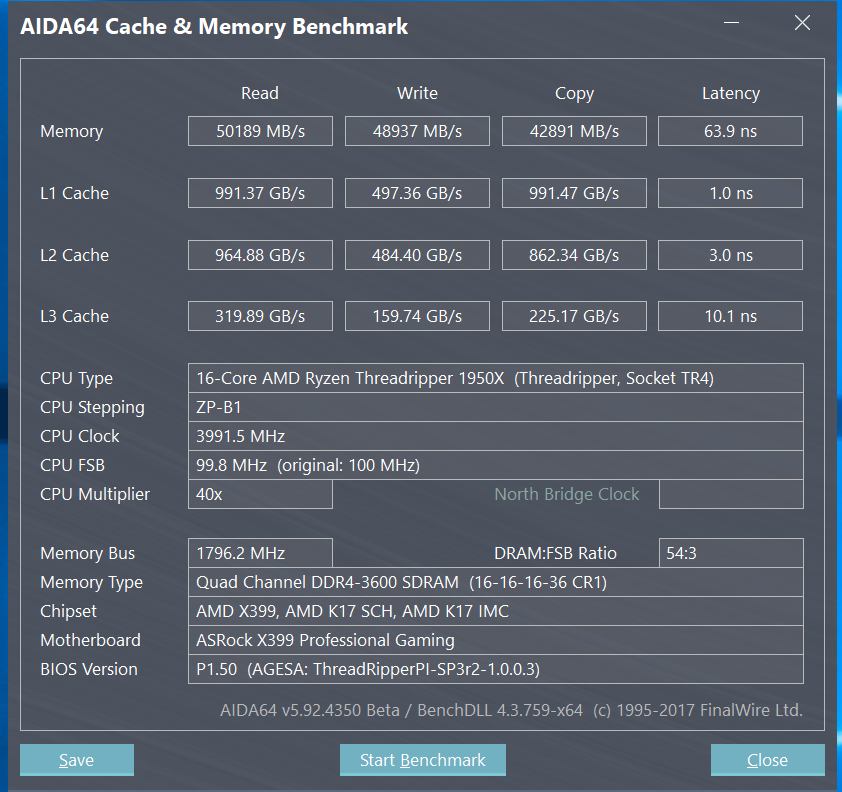Image resolution: width=842 pixels, height=792 pixels.
Task: Click the L3 Cache row label
Action: [74, 316]
